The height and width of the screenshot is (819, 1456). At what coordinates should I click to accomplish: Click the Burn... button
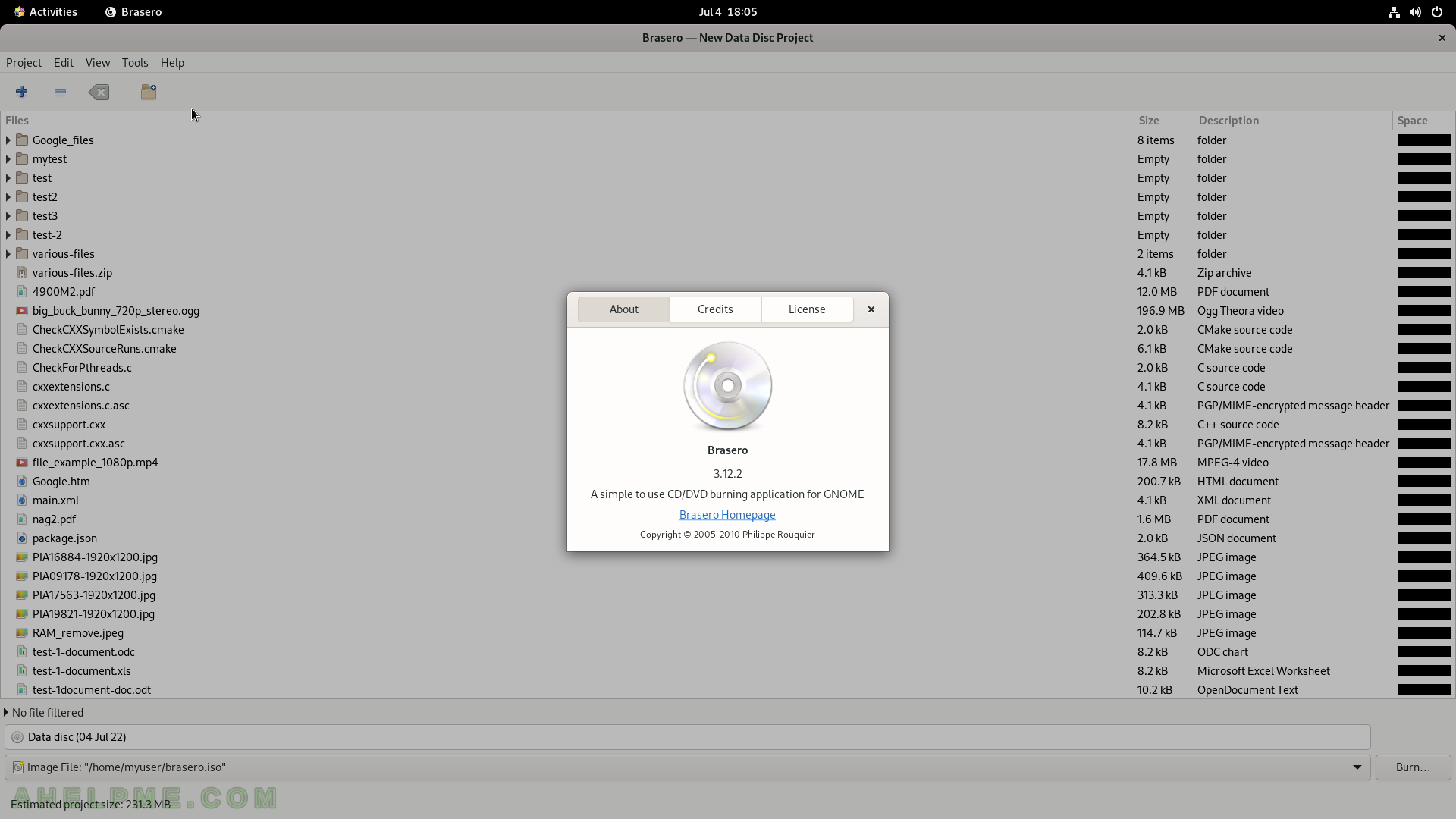coord(1413,767)
